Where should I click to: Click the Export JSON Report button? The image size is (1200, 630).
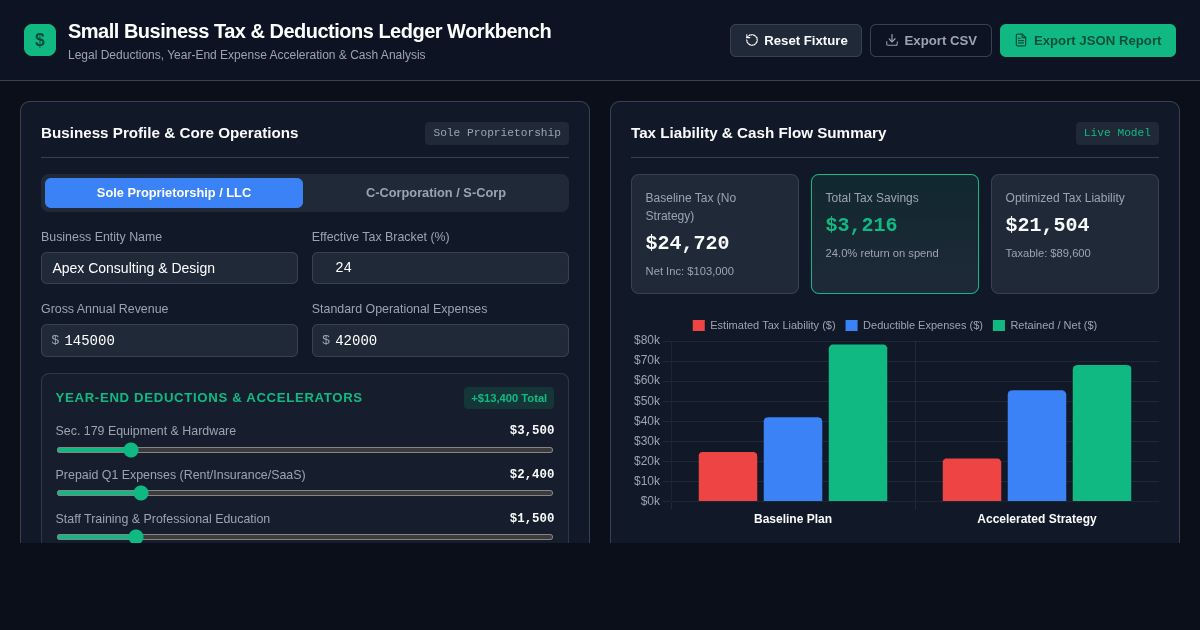pyautogui.click(x=1088, y=41)
